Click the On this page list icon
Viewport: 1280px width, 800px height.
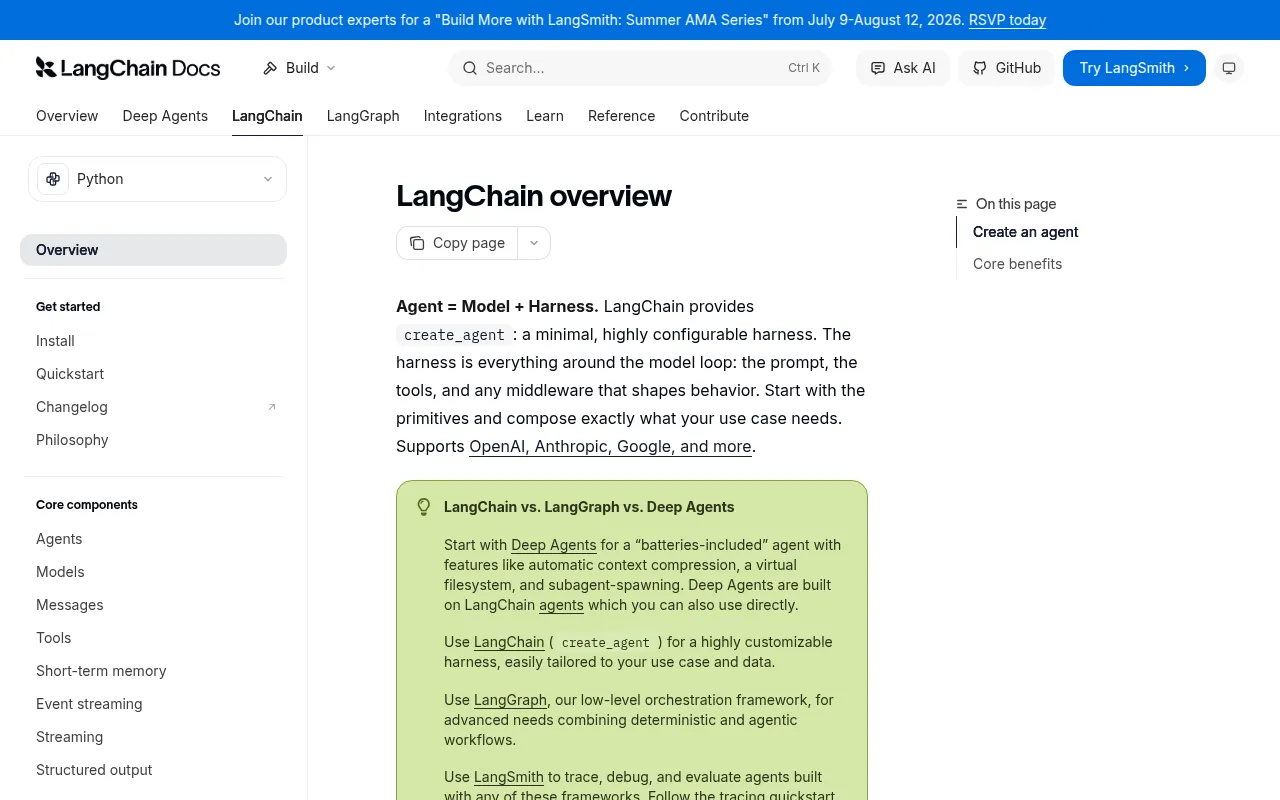pos(962,204)
